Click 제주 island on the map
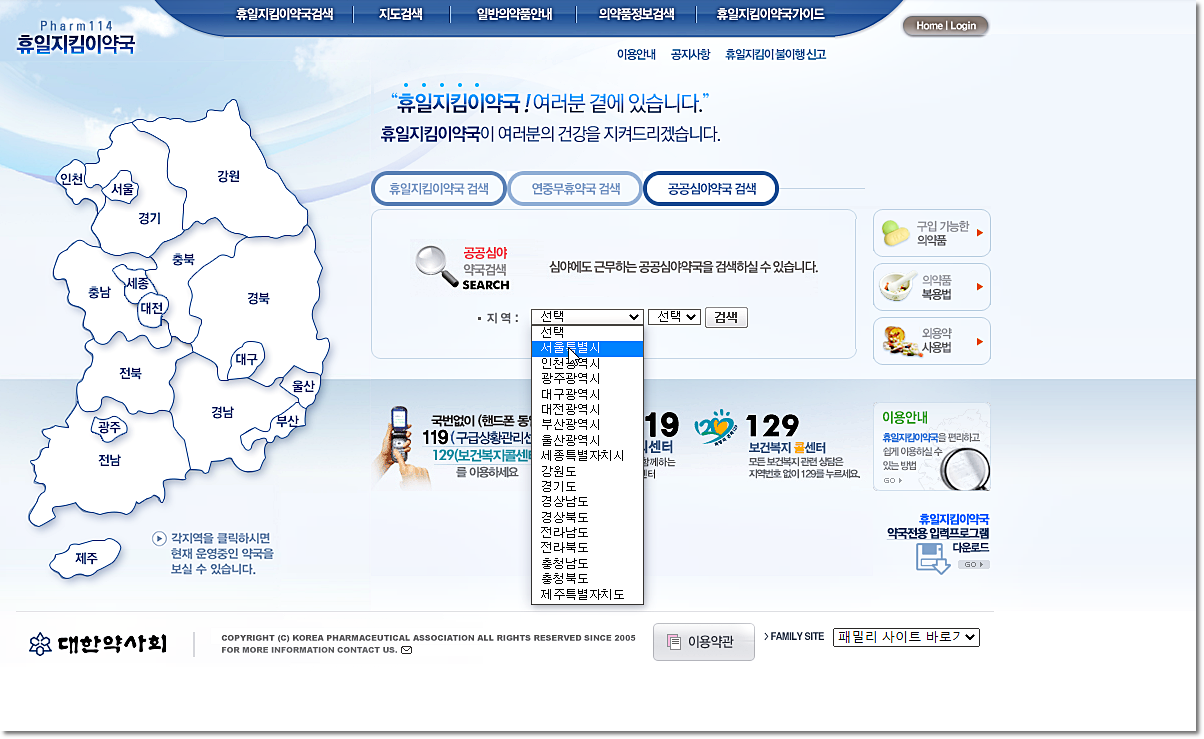Image resolution: width=1204 pixels, height=739 pixels. click(x=86, y=558)
